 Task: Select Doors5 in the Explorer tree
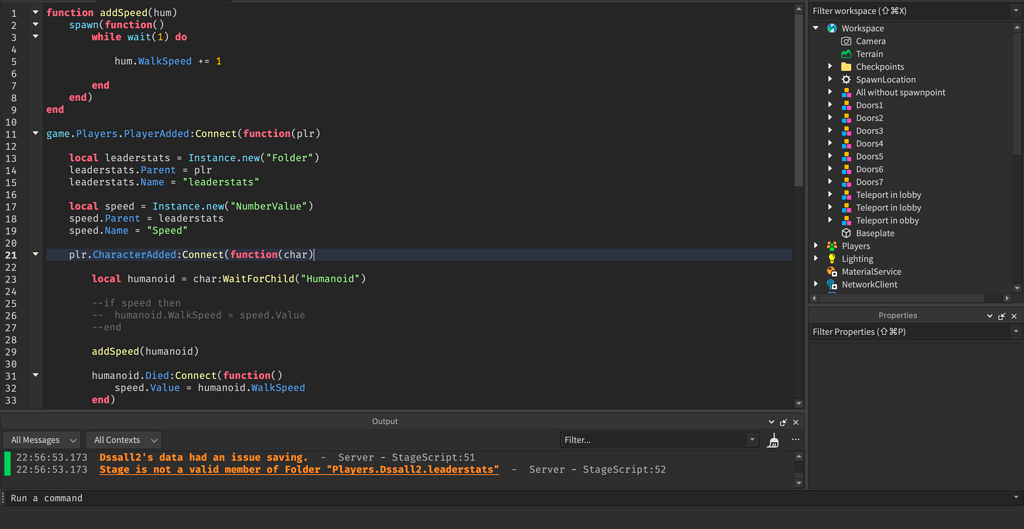click(869, 156)
